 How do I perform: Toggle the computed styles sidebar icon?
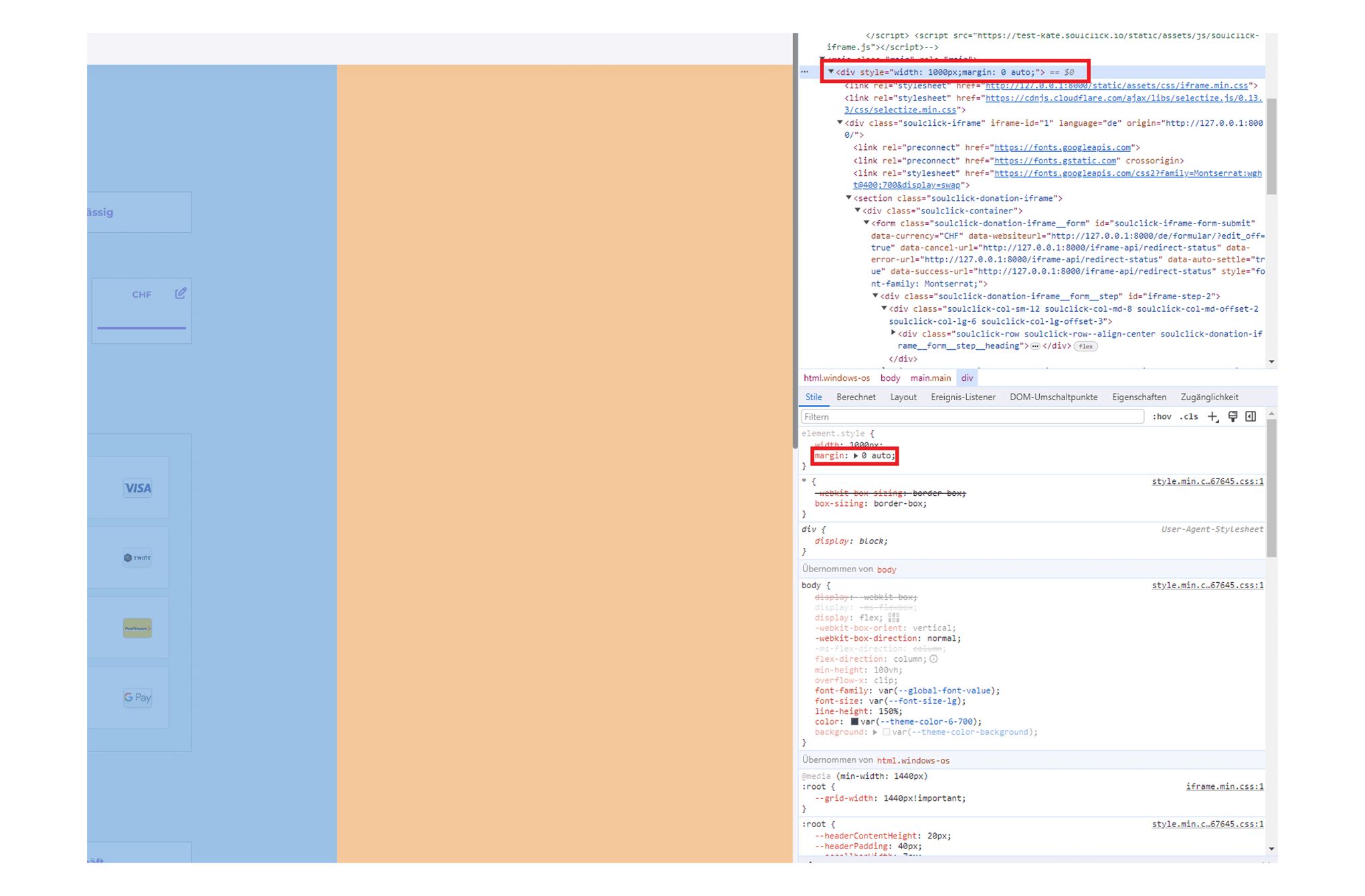coord(1251,417)
